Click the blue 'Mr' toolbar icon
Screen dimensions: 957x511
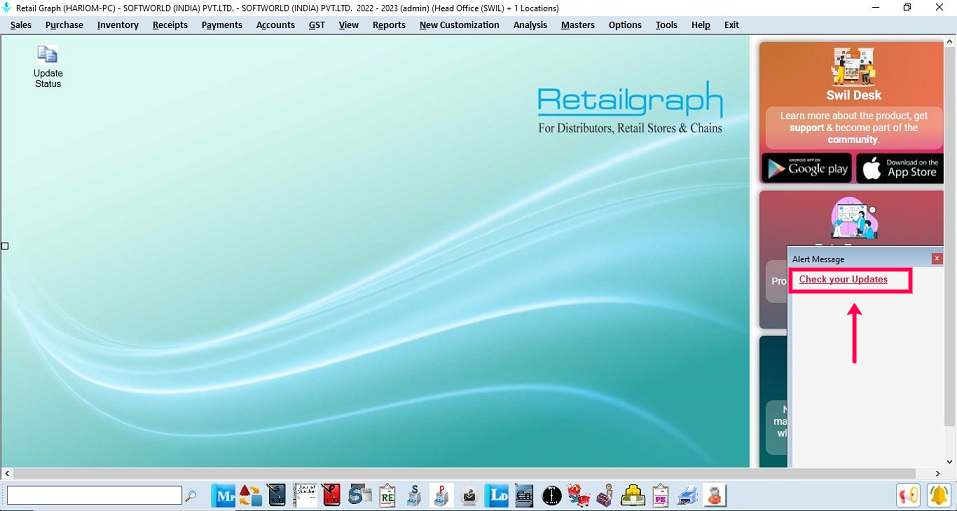click(x=223, y=495)
